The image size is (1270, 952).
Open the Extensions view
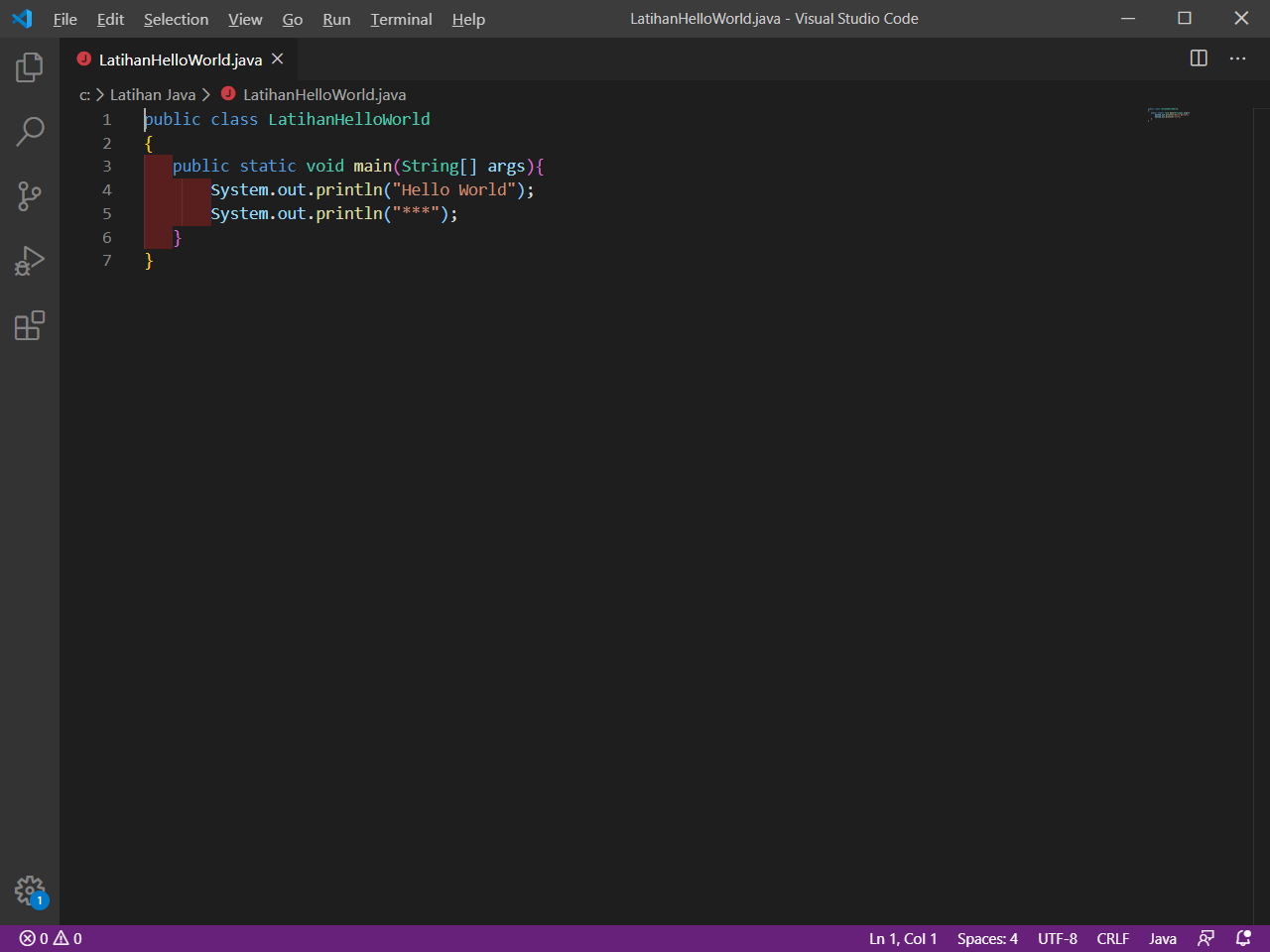30,325
